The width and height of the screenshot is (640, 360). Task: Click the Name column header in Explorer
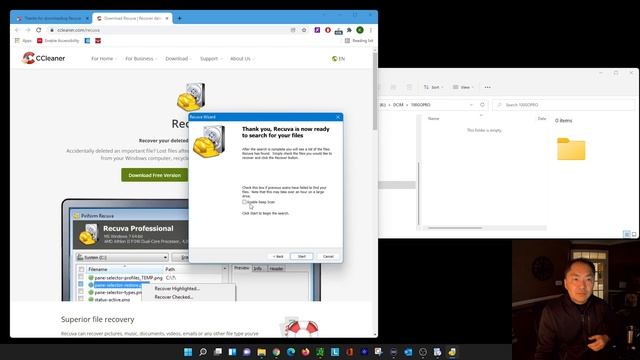coord(433,119)
